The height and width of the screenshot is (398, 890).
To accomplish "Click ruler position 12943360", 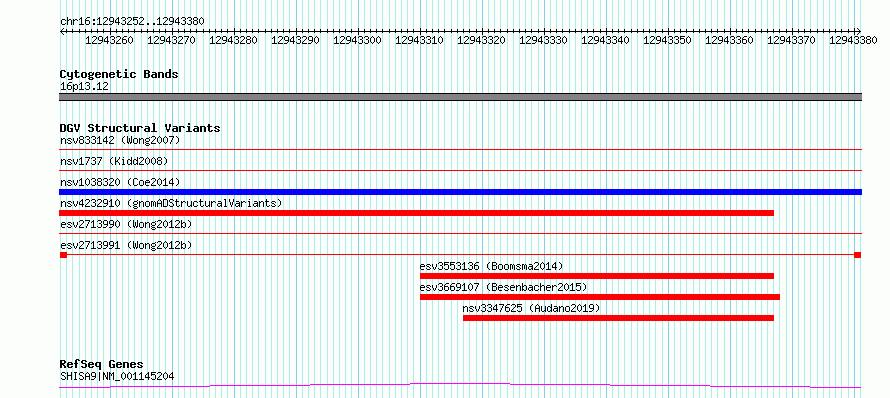I will [729, 40].
